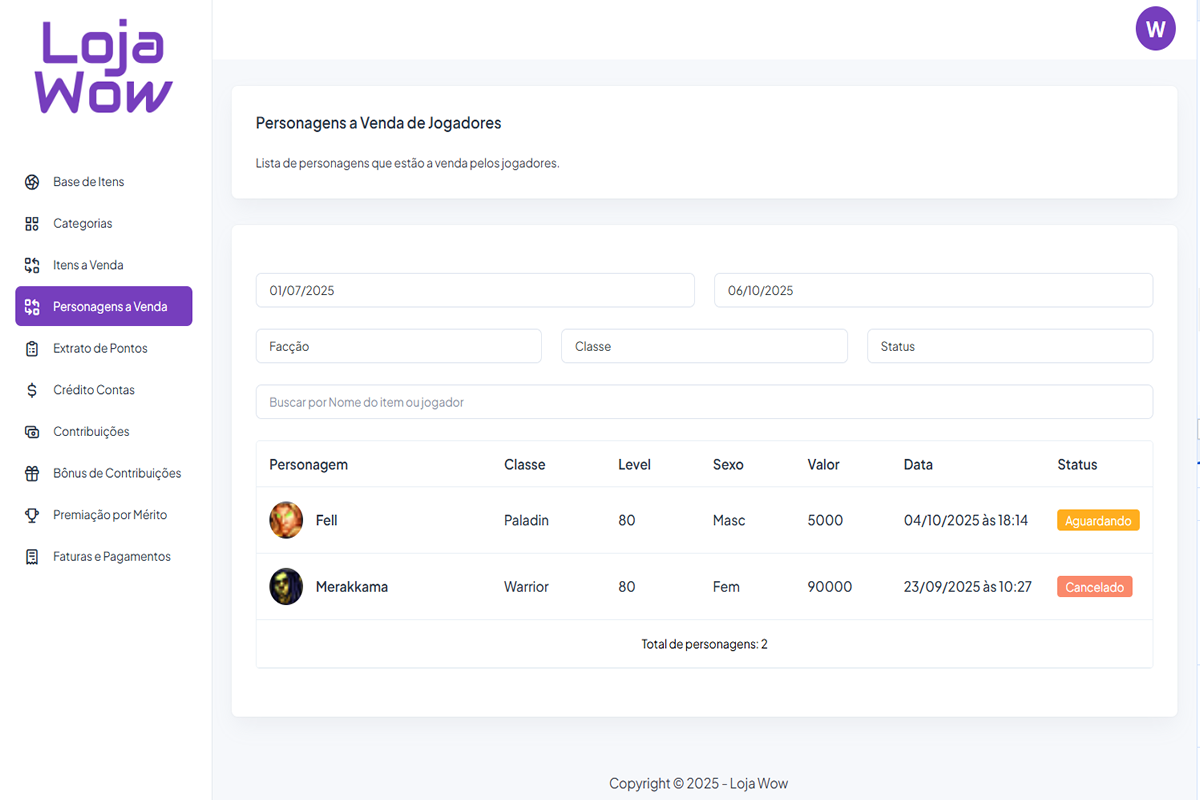The image size is (1200, 800).
Task: Click the Crédito Contas dollar icon
Action: [32, 390]
